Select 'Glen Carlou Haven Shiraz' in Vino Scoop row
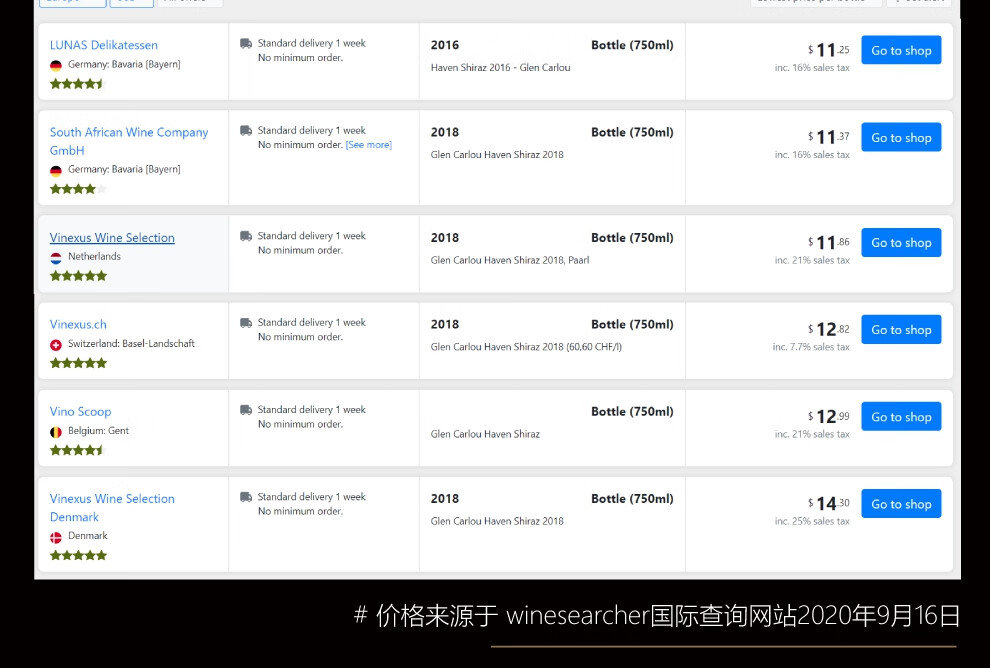Image resolution: width=990 pixels, height=668 pixels. [485, 434]
